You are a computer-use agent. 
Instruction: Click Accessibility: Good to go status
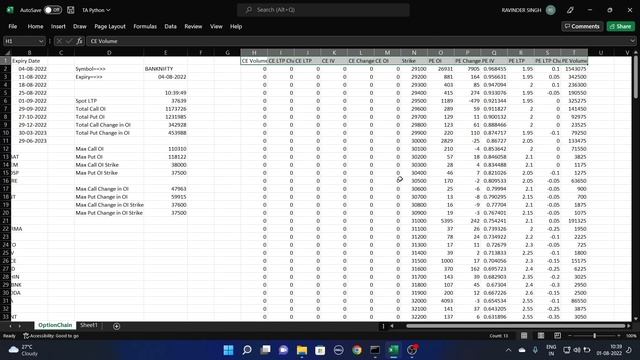[51, 336]
